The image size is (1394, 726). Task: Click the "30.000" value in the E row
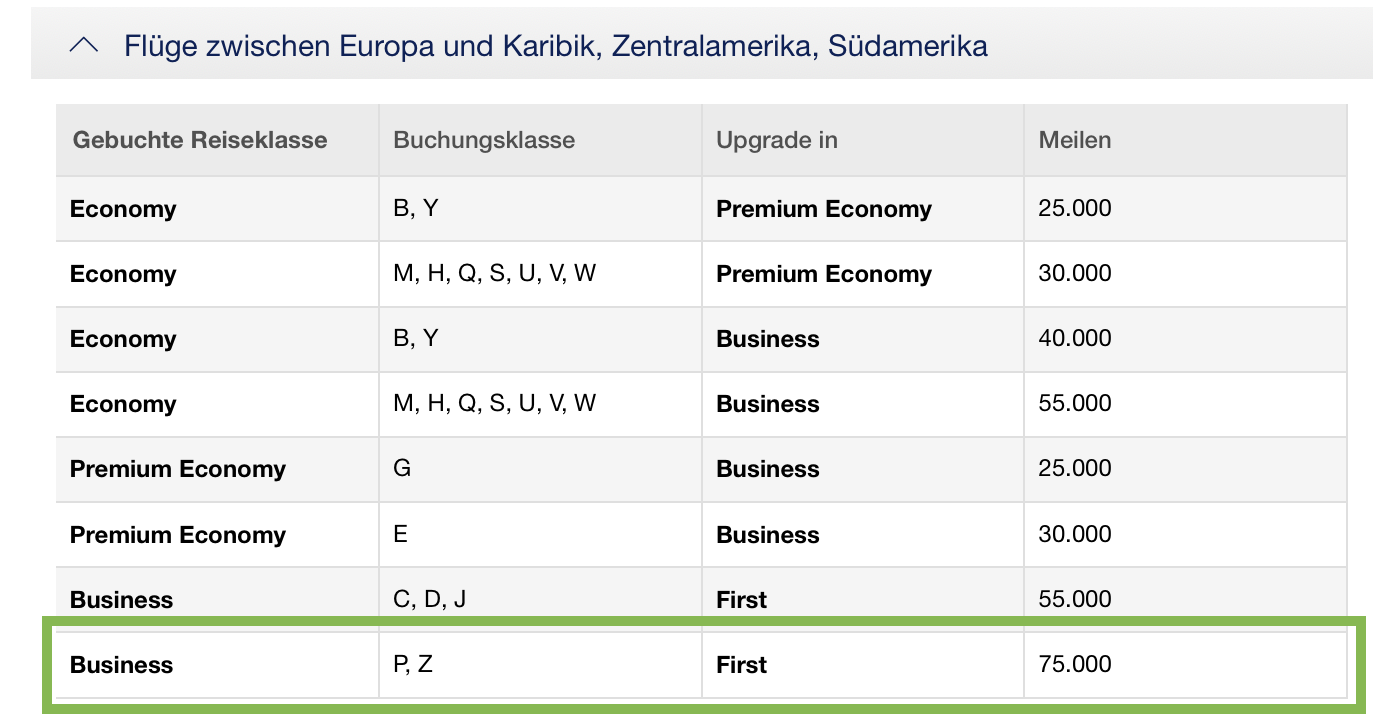pyautogui.click(x=1075, y=534)
